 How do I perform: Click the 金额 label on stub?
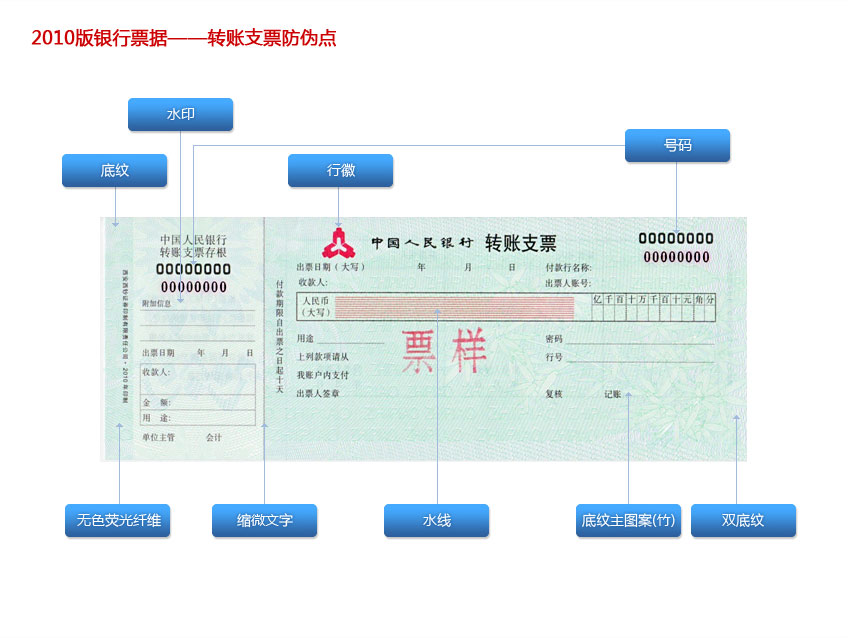pyautogui.click(x=157, y=402)
